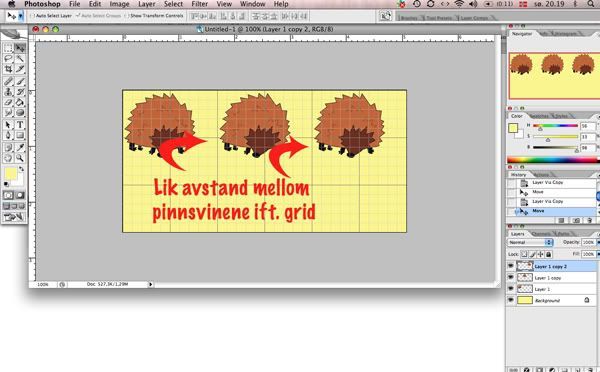Select the Eyedropper tool
This screenshot has height=372, width=600.
point(20,147)
